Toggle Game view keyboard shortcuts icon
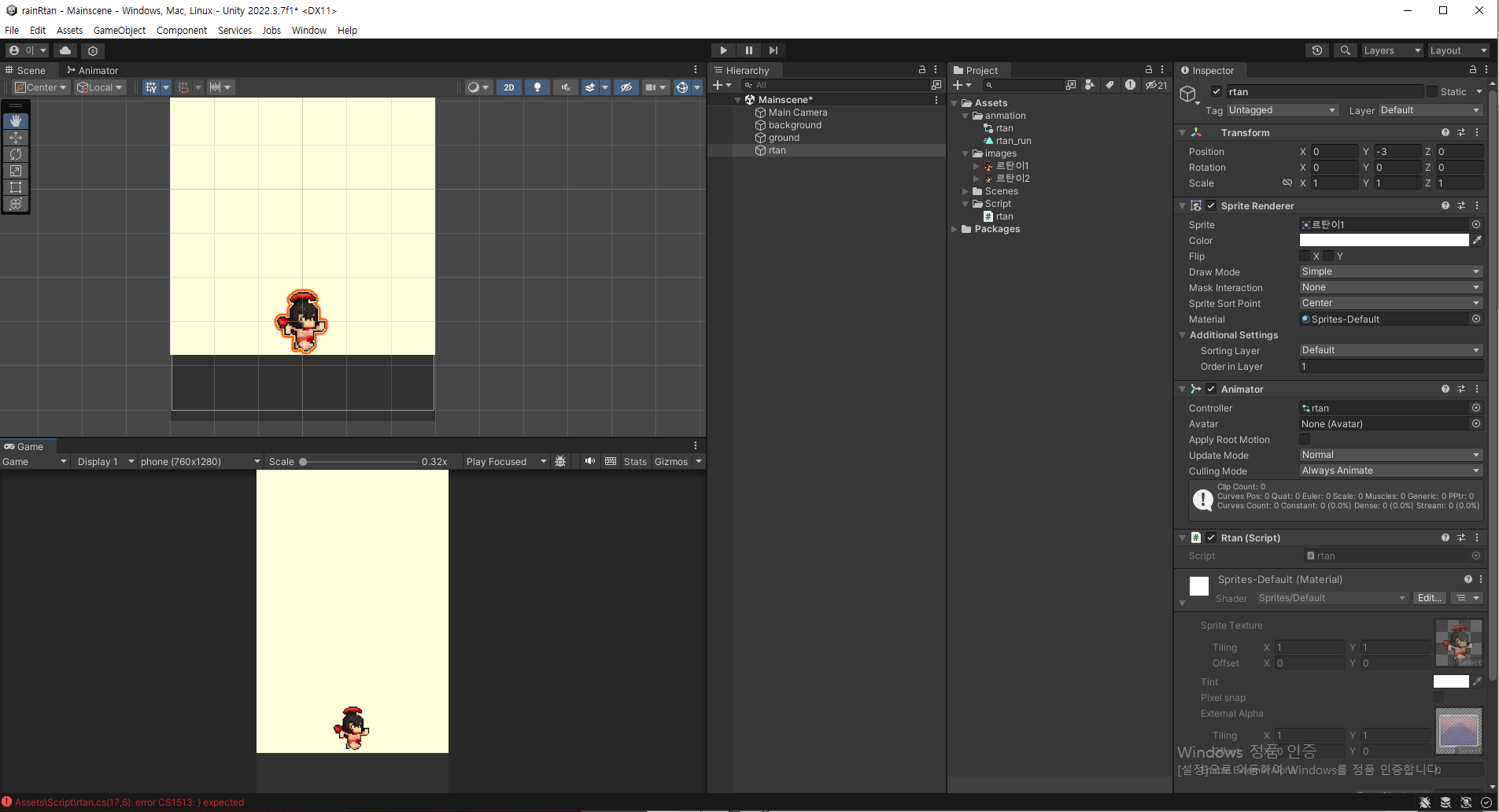The image size is (1499, 812). pos(611,462)
